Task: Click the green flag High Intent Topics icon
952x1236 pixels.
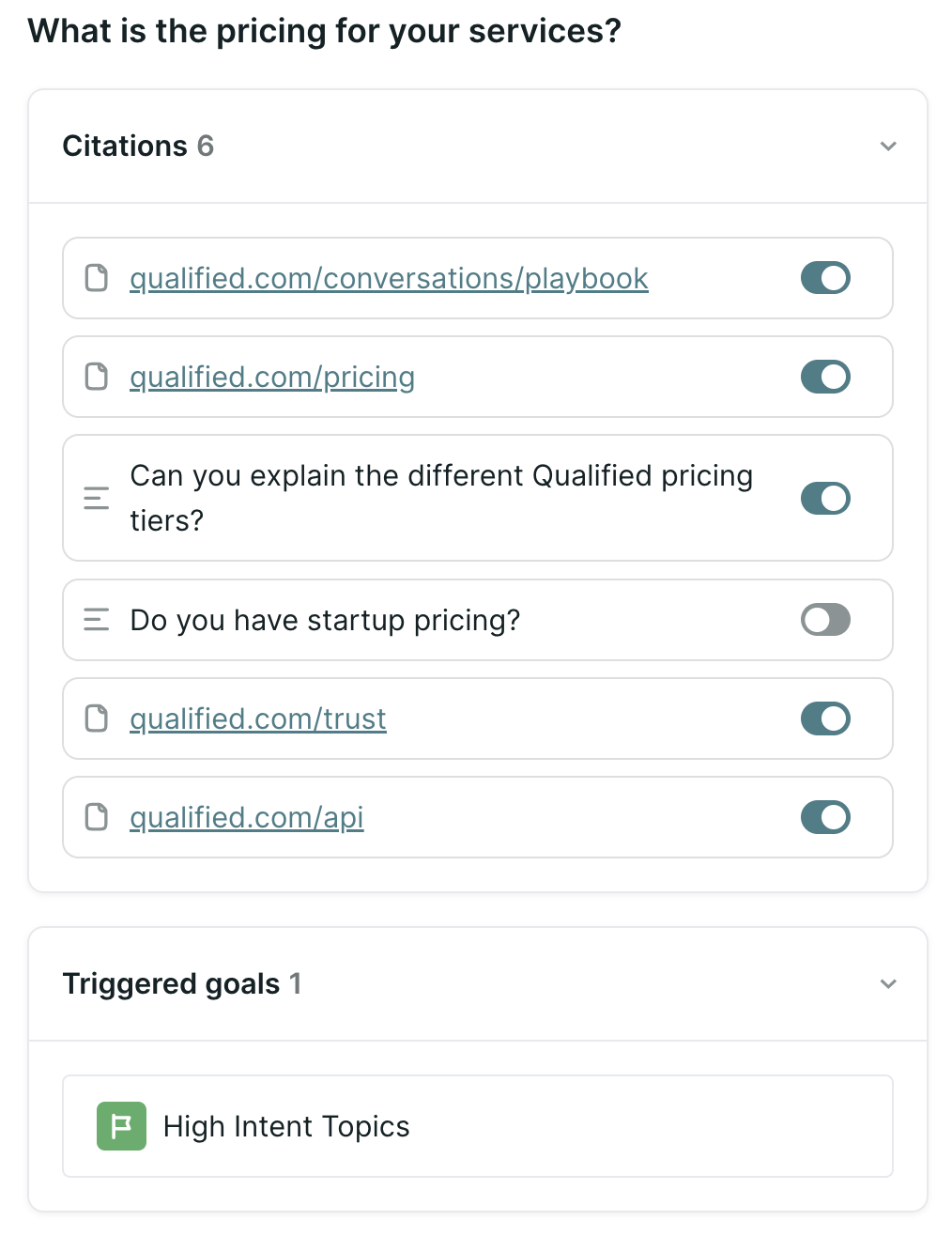Action: pyautogui.click(x=122, y=1126)
